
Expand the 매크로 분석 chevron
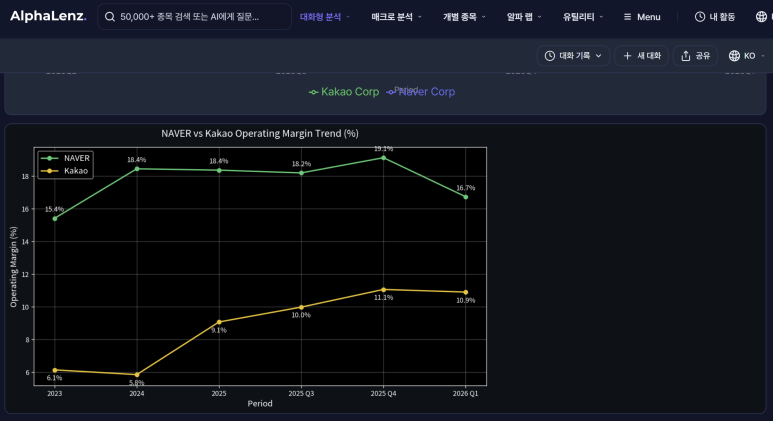click(420, 17)
